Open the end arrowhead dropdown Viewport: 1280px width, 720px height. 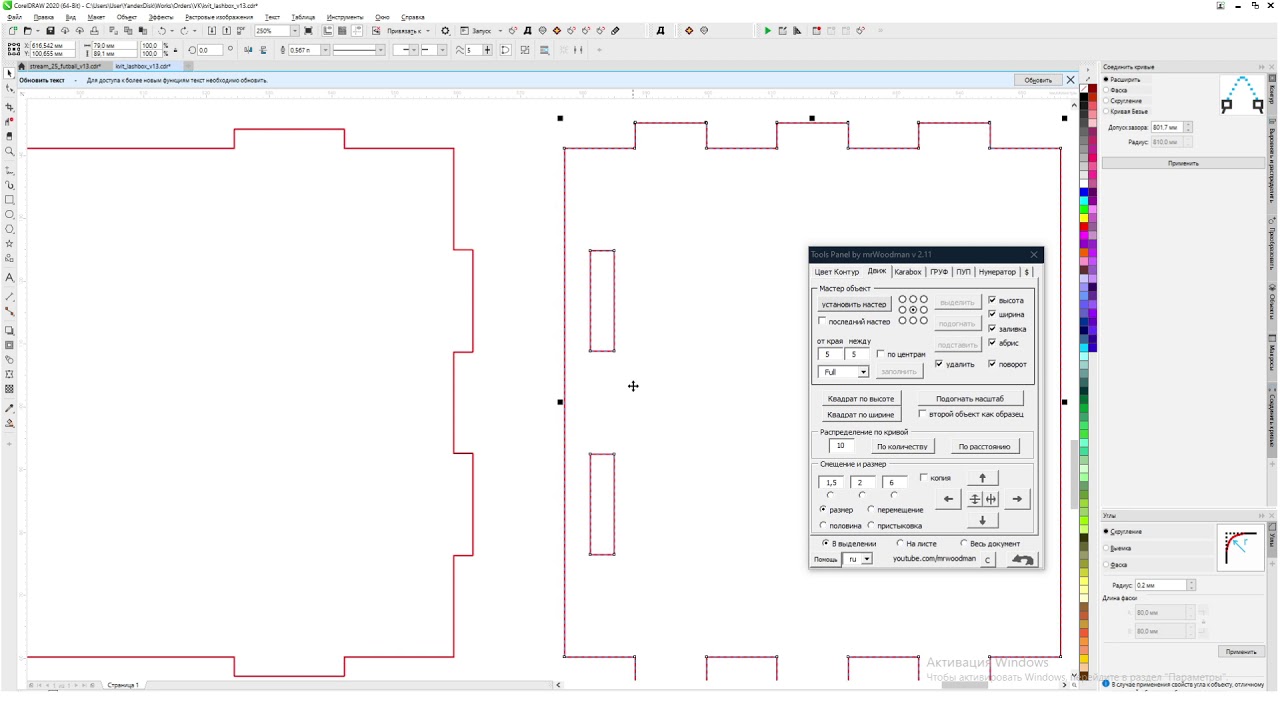coord(442,50)
